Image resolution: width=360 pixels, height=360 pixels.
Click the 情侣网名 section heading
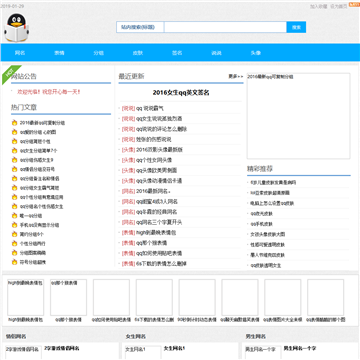[x=16, y=336]
